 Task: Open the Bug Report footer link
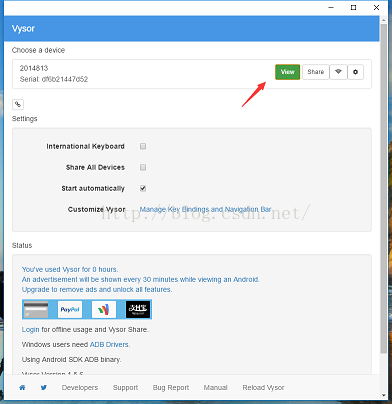point(171,388)
